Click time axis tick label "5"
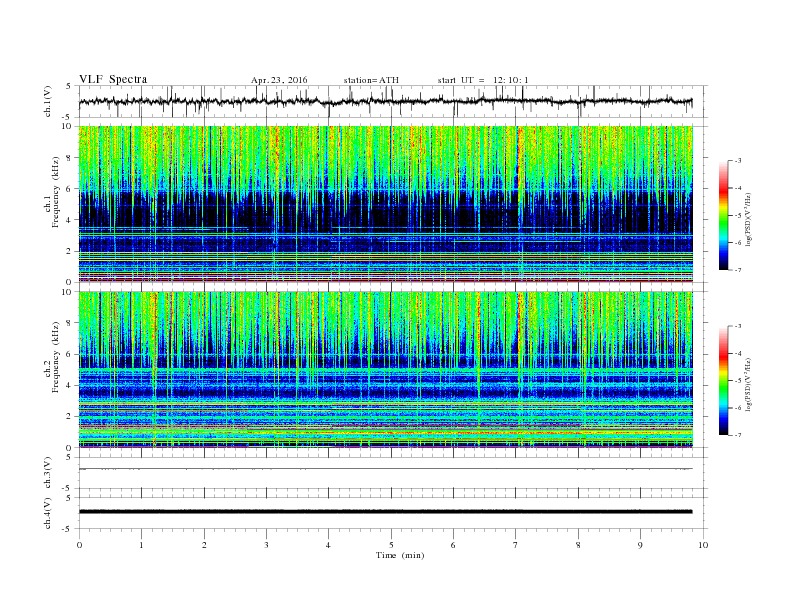792x612 pixels. click(391, 545)
